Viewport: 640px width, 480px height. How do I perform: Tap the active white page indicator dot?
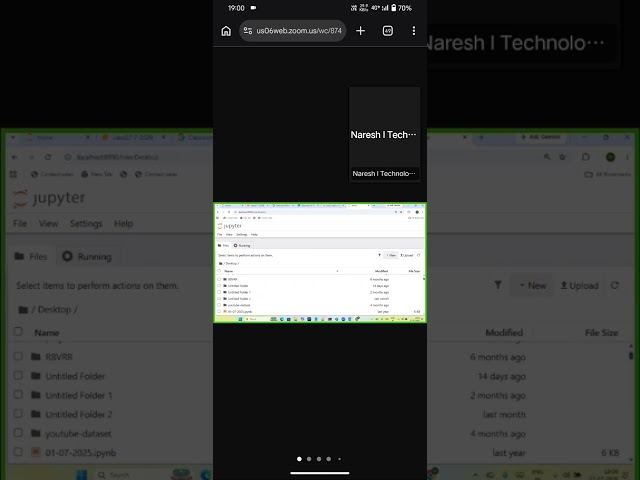click(299, 459)
